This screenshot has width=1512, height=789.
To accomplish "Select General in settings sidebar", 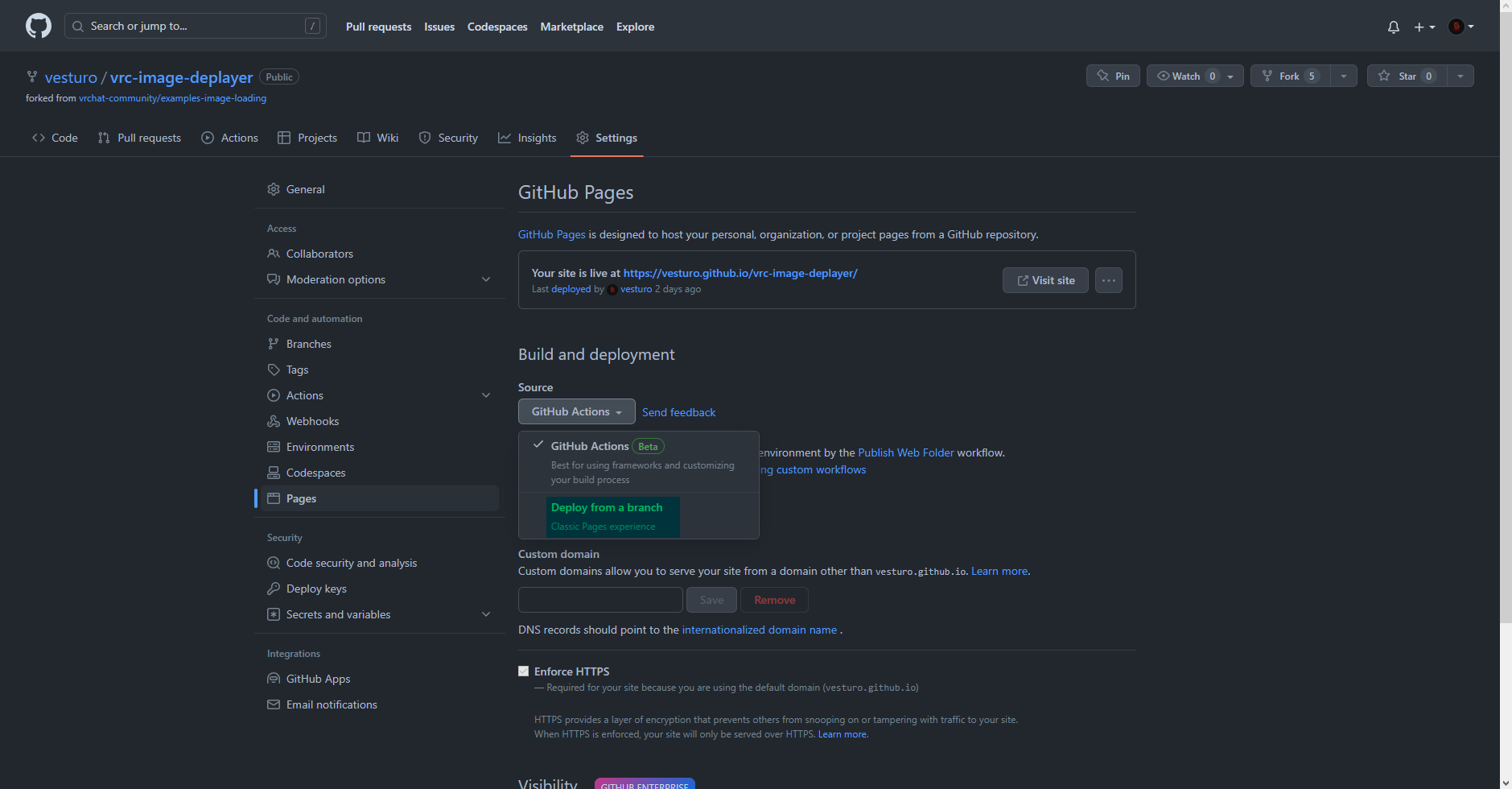I will point(380,189).
